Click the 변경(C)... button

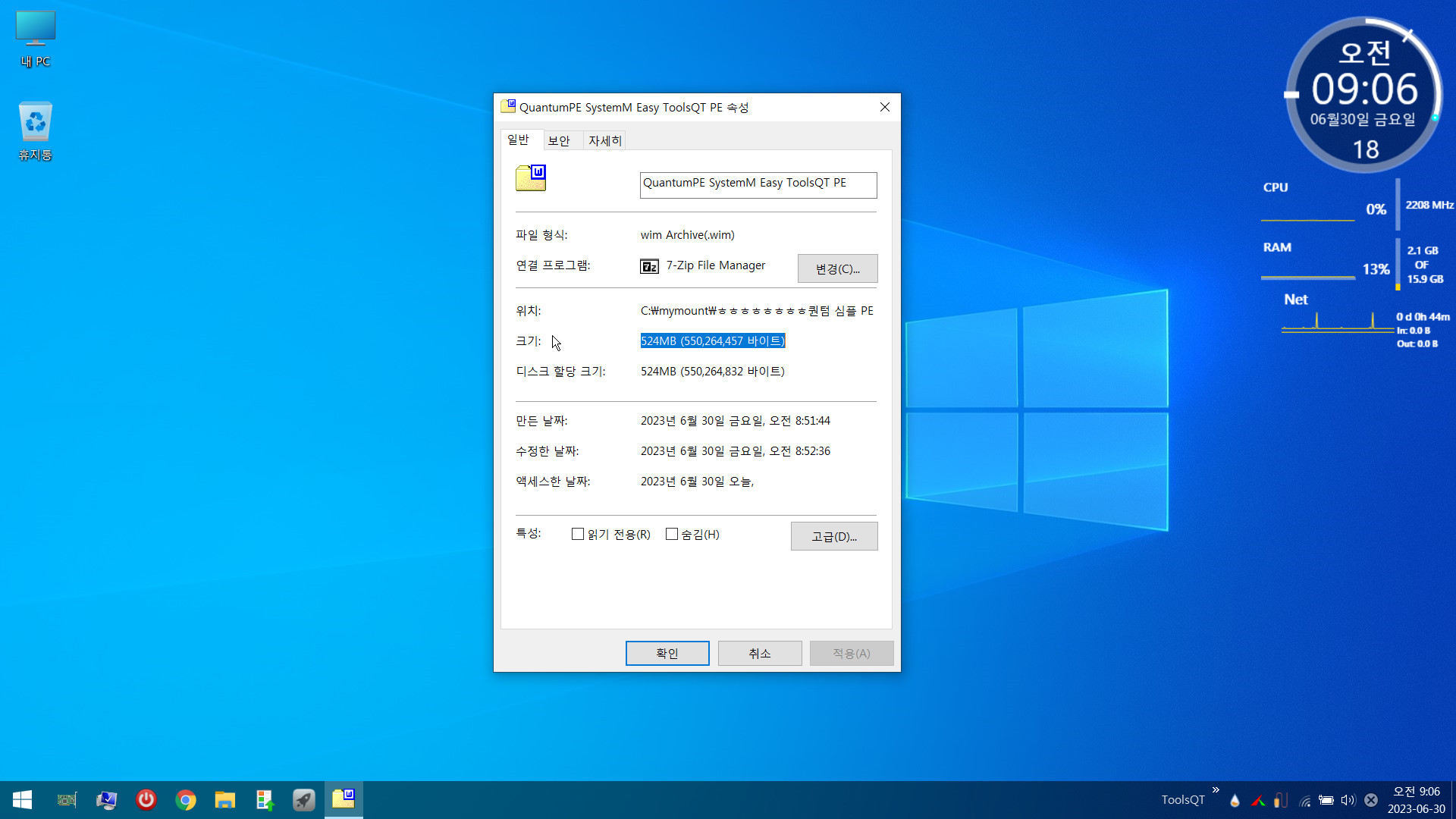pos(838,268)
